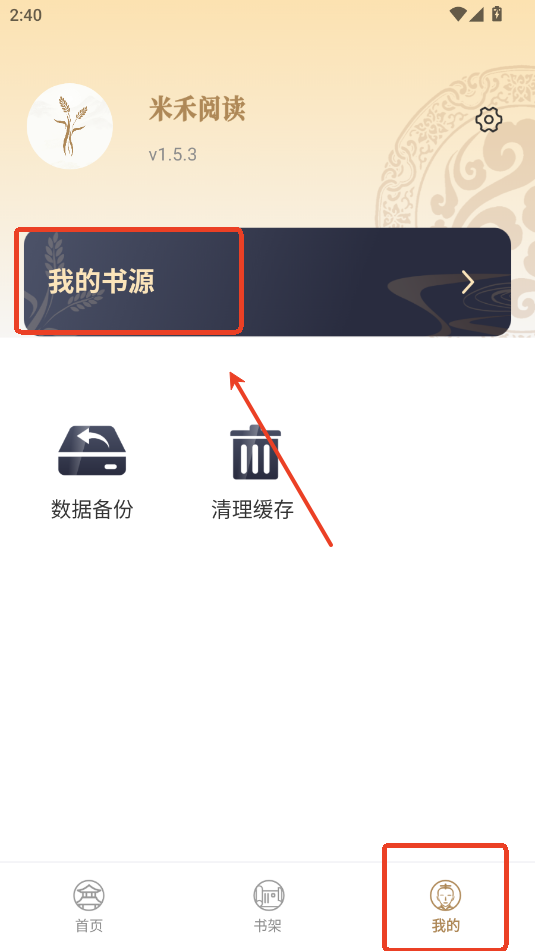This screenshot has height=951, width=535.
Task: Open settings via the gear icon
Action: pyautogui.click(x=488, y=119)
